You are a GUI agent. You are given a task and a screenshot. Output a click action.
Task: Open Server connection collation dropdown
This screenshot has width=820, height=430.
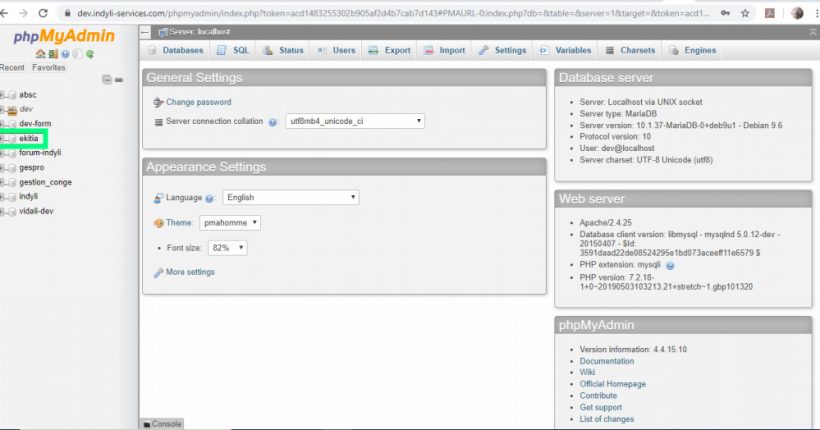pos(355,121)
